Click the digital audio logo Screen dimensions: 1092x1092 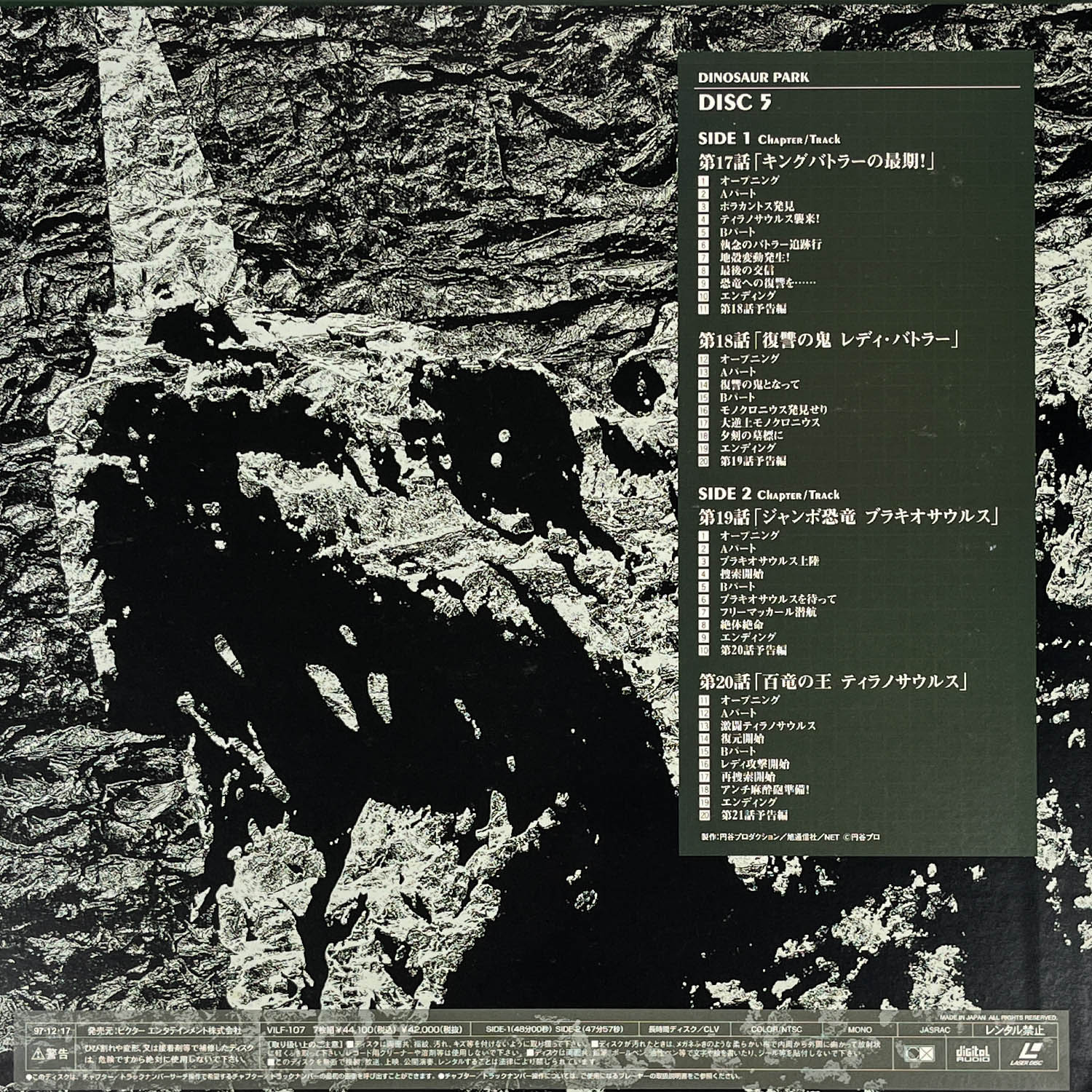tap(972, 1053)
